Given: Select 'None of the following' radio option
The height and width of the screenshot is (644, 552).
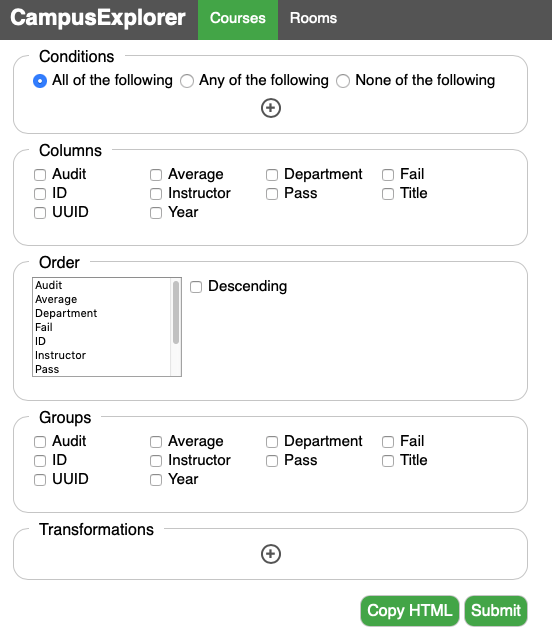Looking at the screenshot, I should (343, 81).
